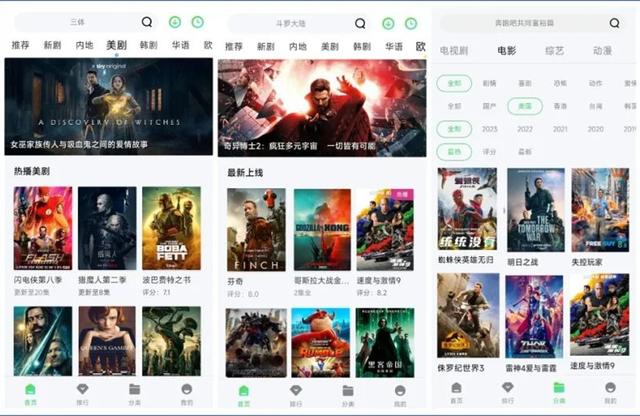Screen dimensions: 640x416
Task: Open 我的 profile icon on middle screen
Action: pyautogui.click(x=400, y=391)
